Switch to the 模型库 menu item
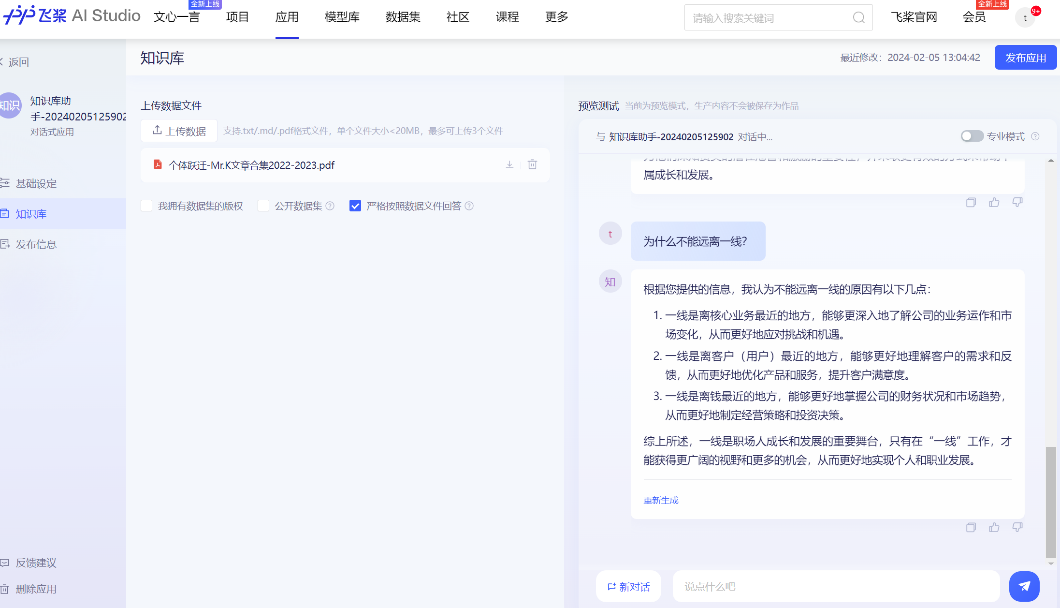 pos(342,17)
